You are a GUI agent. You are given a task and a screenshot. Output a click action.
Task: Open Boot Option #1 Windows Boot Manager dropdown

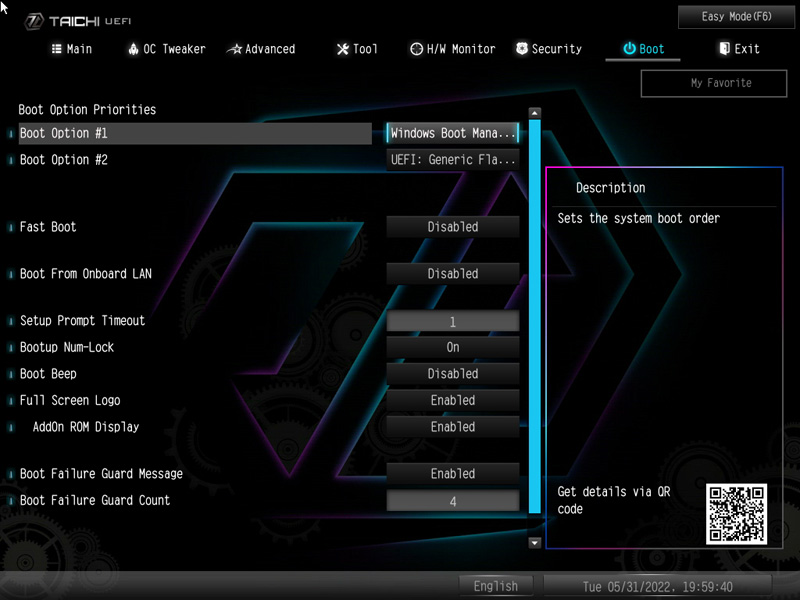tap(453, 133)
